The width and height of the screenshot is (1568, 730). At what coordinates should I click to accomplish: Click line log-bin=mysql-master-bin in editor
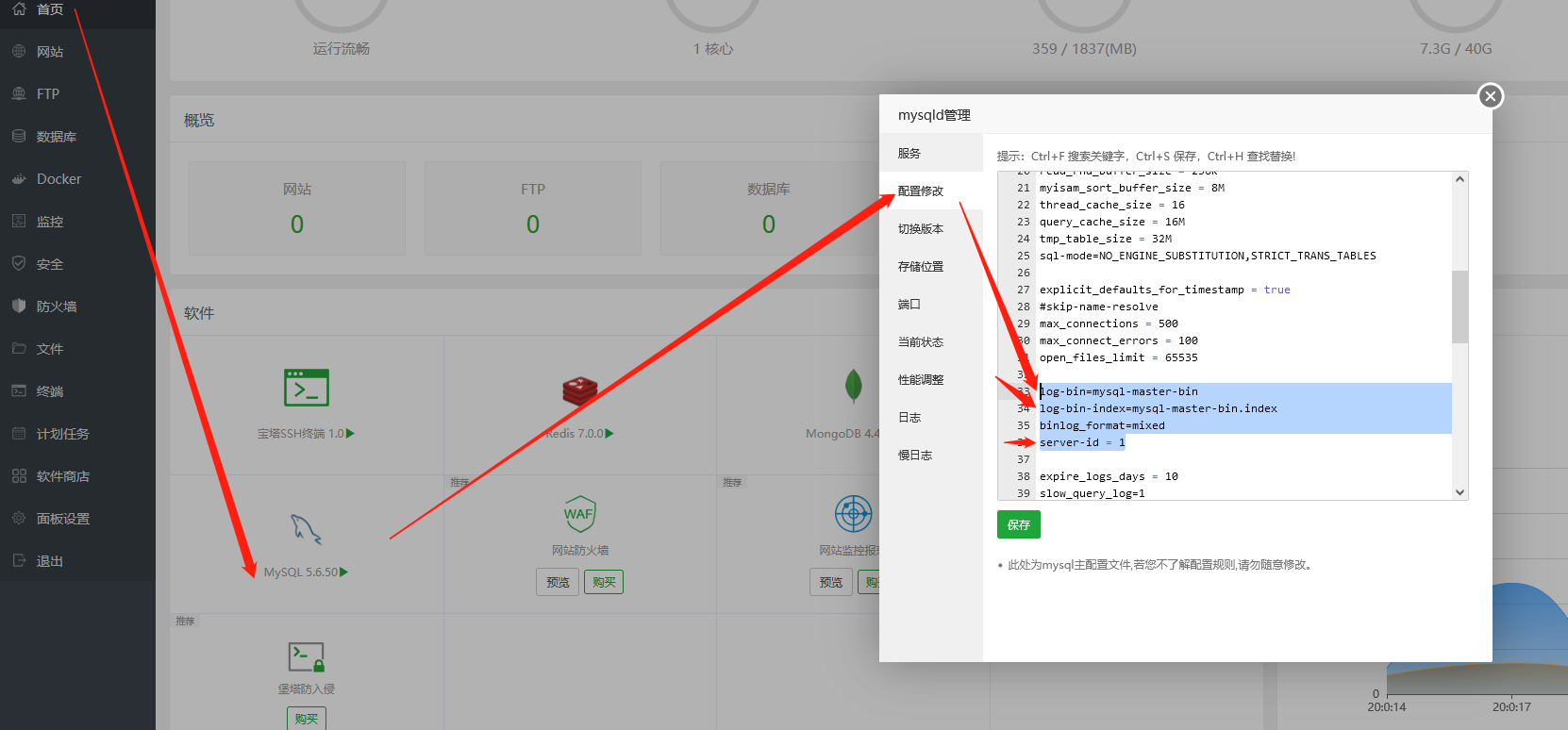pos(1119,391)
